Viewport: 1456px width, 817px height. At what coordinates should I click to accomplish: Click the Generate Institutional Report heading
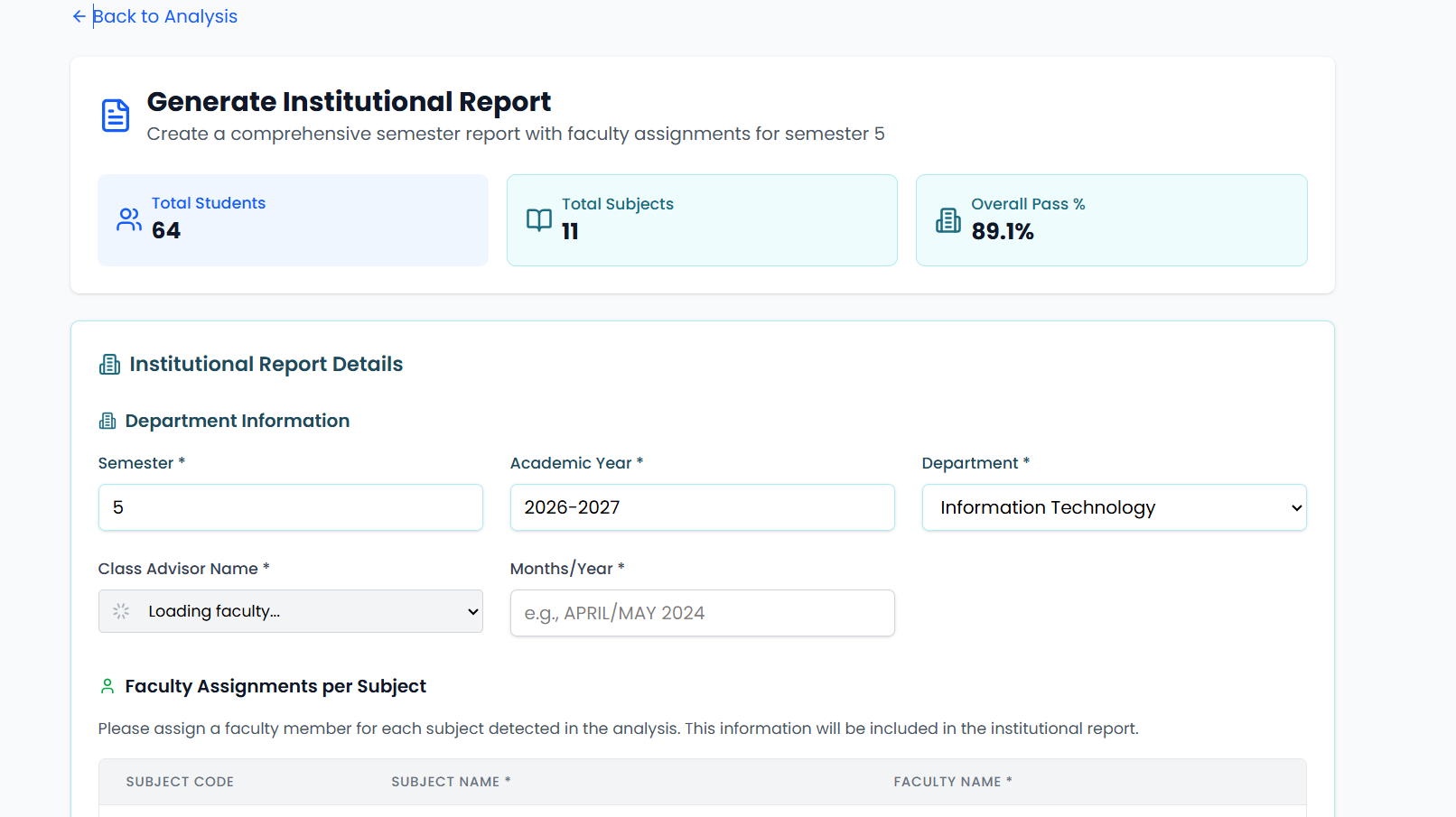(x=349, y=102)
